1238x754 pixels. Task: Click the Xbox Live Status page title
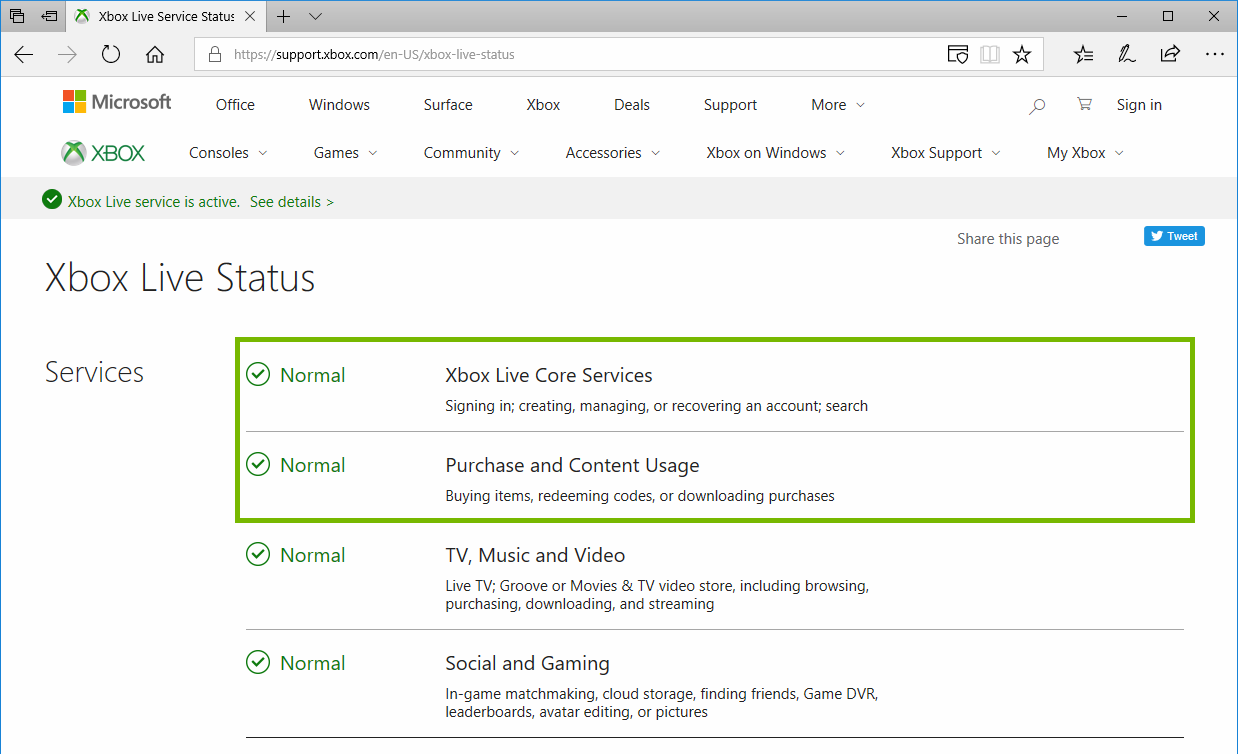pos(180,278)
